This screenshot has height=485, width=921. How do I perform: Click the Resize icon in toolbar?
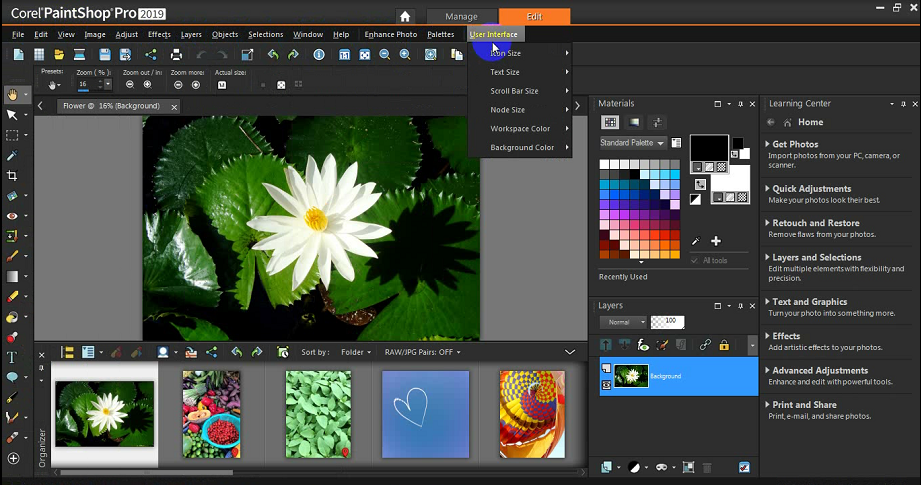[x=247, y=55]
